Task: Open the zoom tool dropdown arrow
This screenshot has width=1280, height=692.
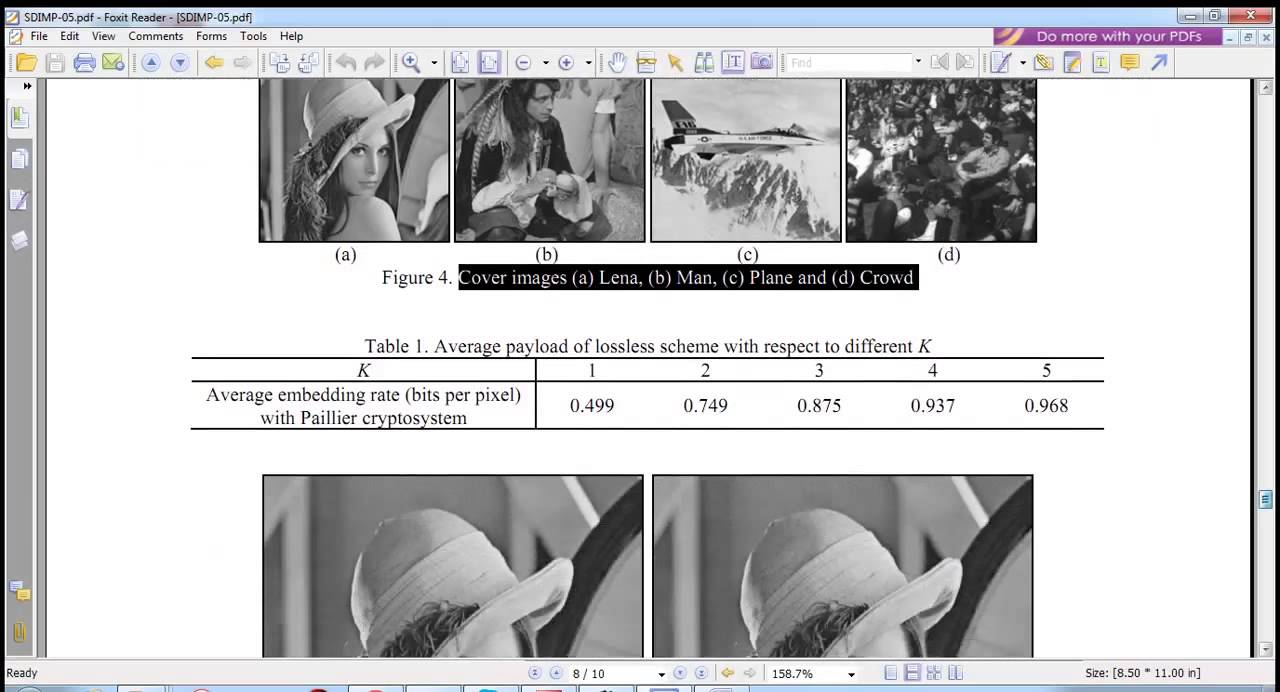Action: [x=434, y=63]
